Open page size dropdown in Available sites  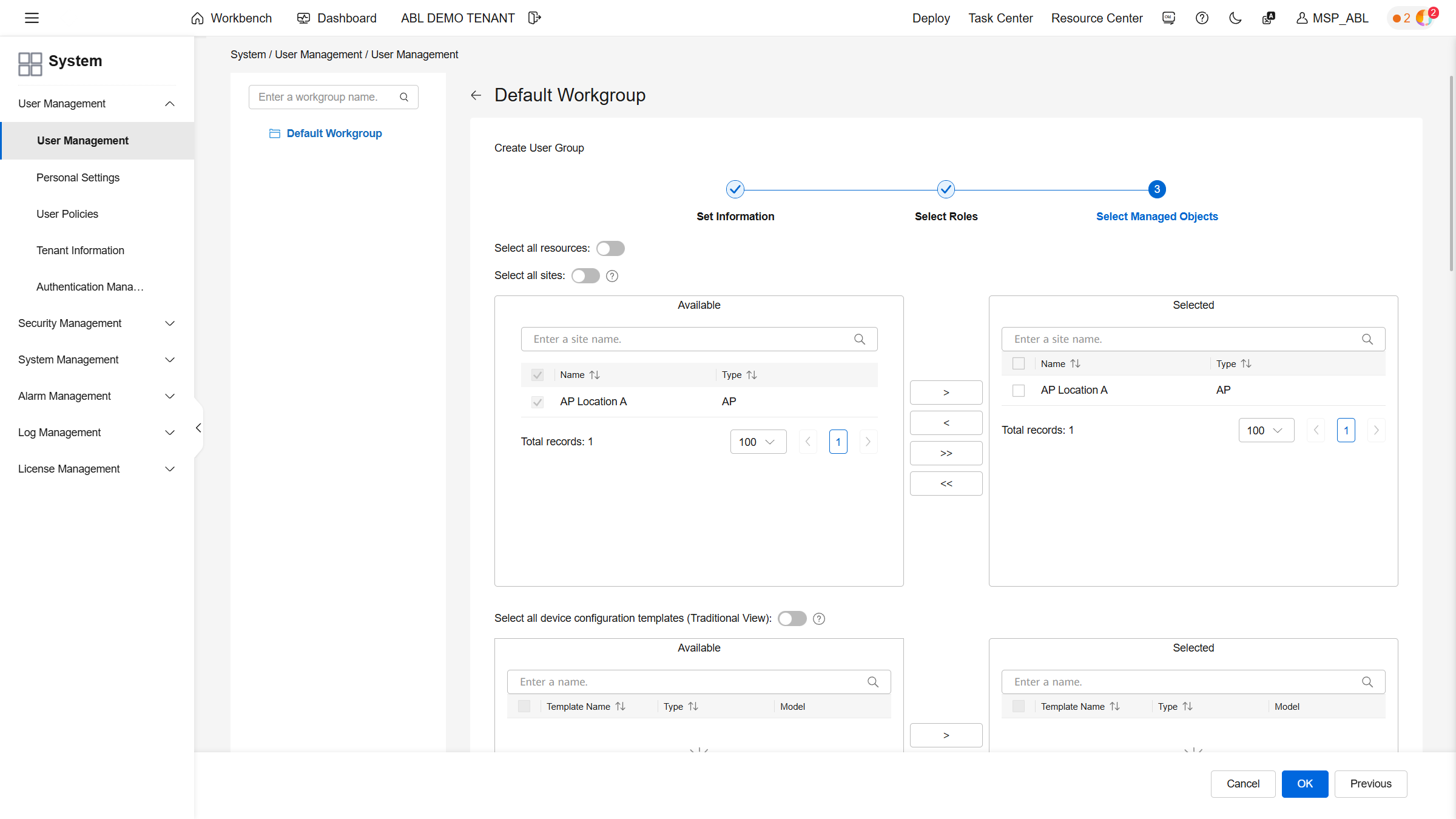(758, 442)
